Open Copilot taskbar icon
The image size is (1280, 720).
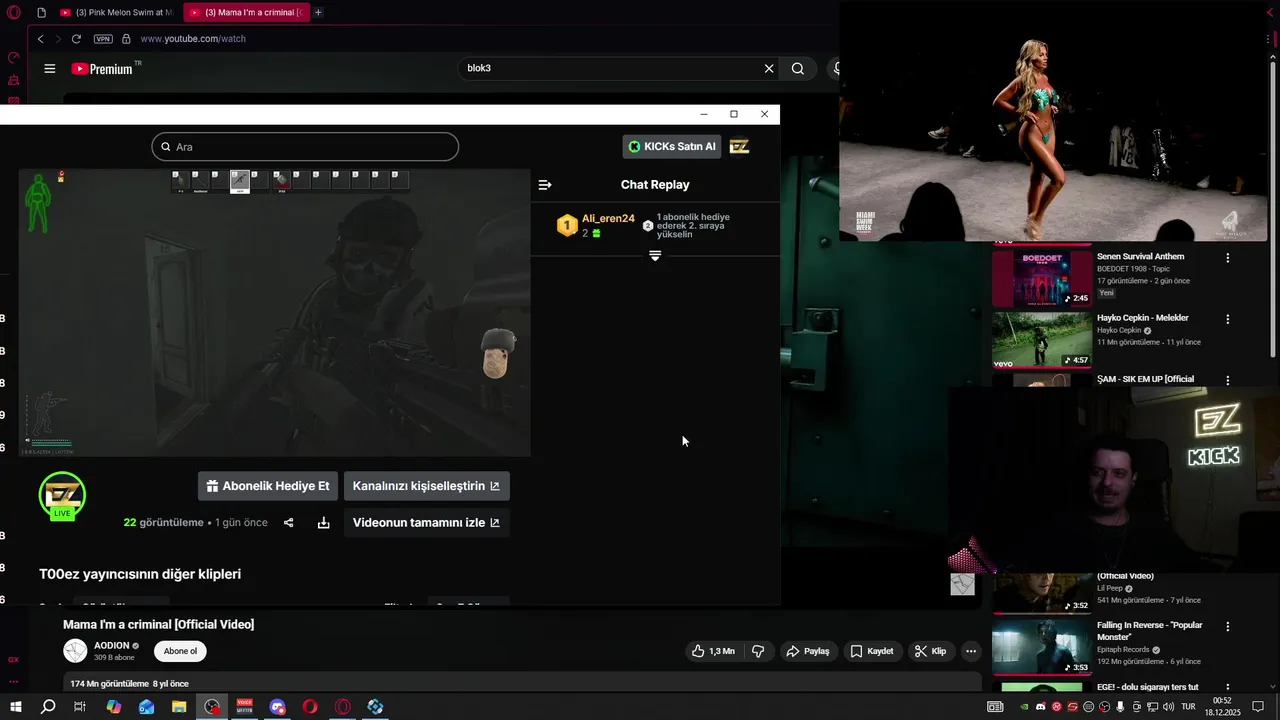113,707
